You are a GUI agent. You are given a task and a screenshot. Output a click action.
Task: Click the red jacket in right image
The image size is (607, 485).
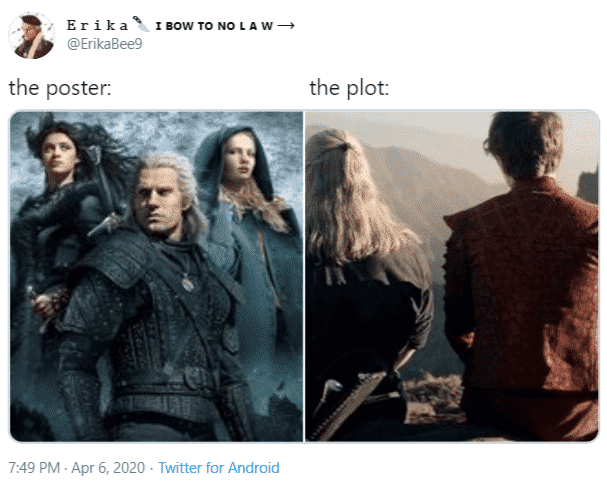coord(523,286)
